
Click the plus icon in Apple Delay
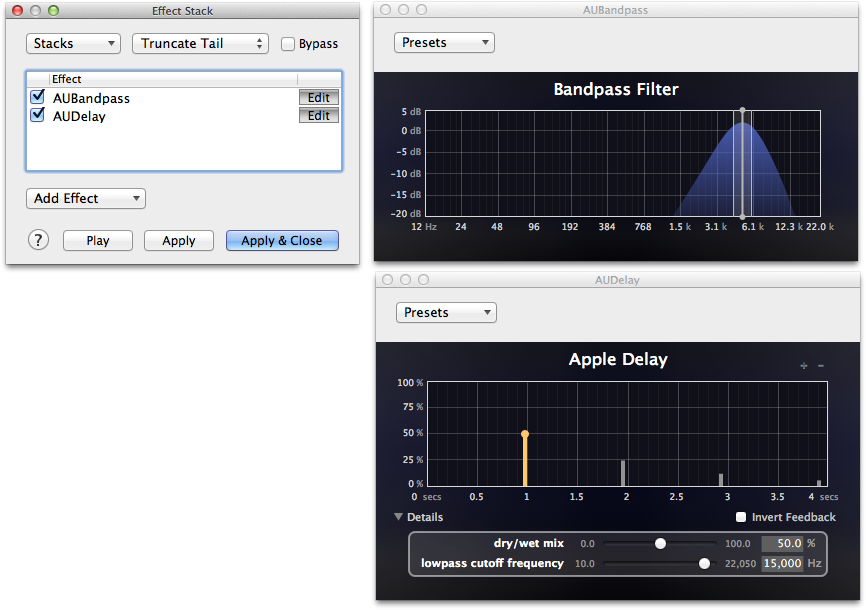(x=804, y=366)
